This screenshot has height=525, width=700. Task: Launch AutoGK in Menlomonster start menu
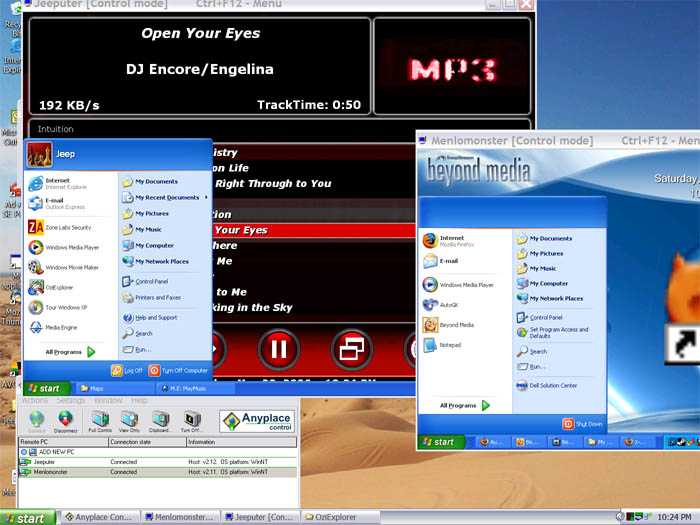point(465,305)
